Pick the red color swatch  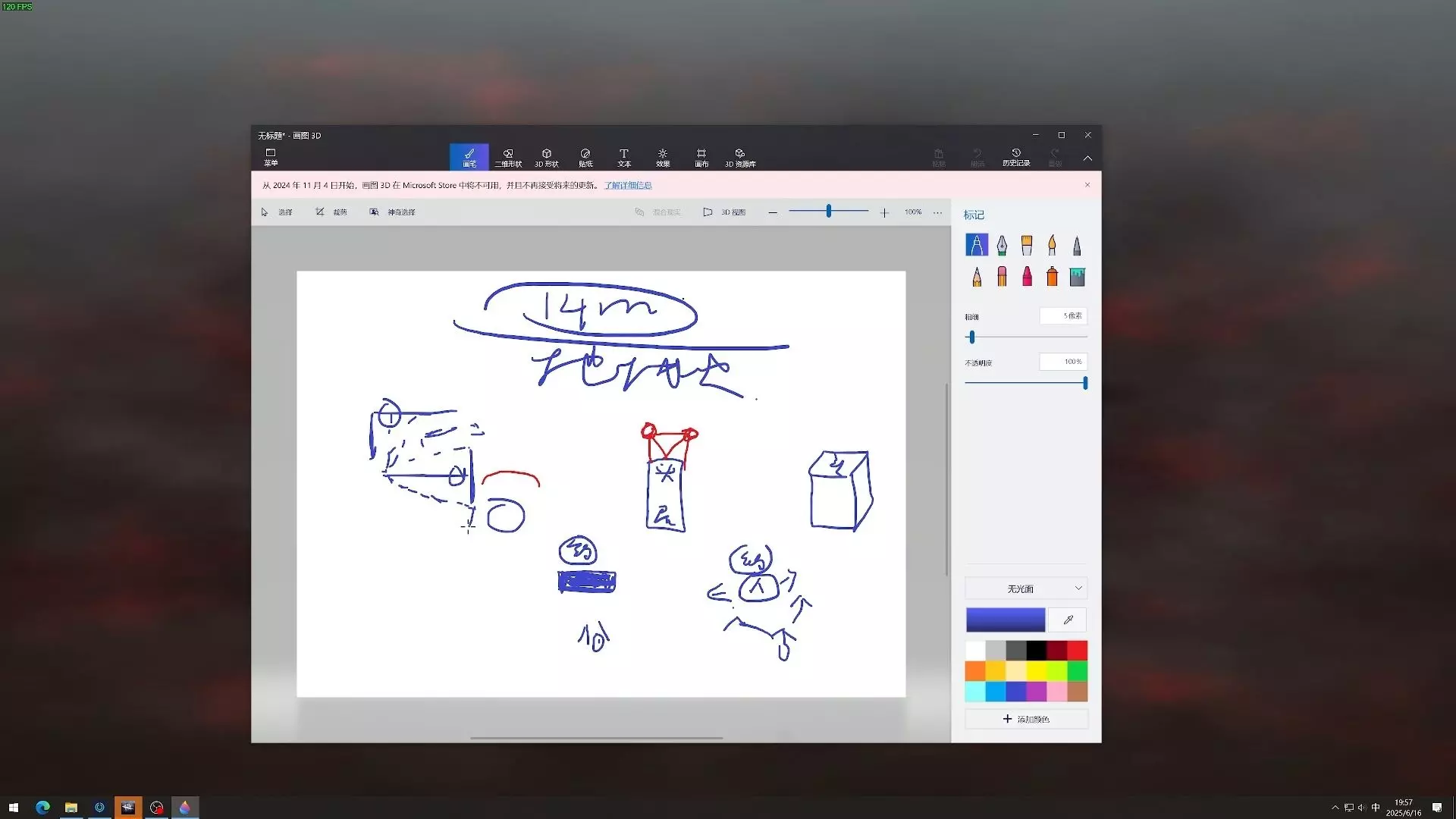coord(1077,650)
